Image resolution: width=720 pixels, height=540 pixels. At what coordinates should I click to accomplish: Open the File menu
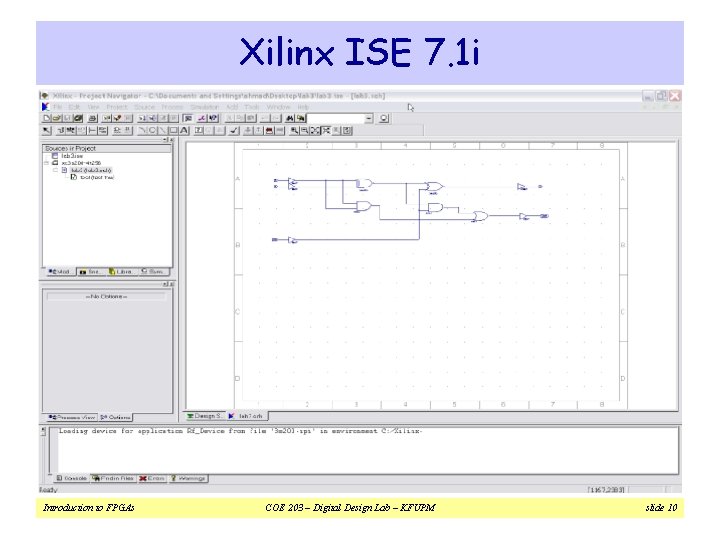57,107
